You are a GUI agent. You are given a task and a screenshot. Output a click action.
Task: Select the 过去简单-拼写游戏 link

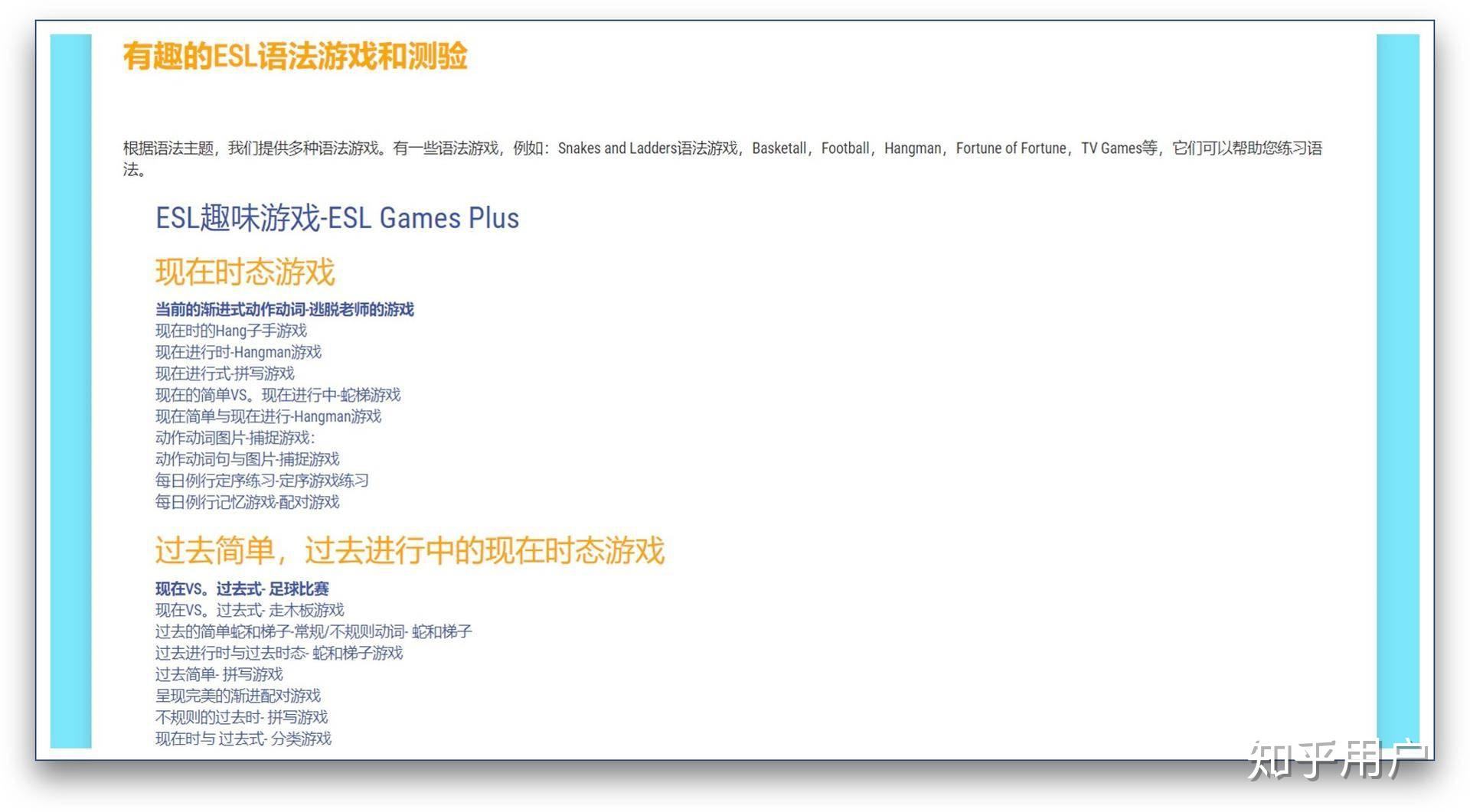click(x=219, y=674)
